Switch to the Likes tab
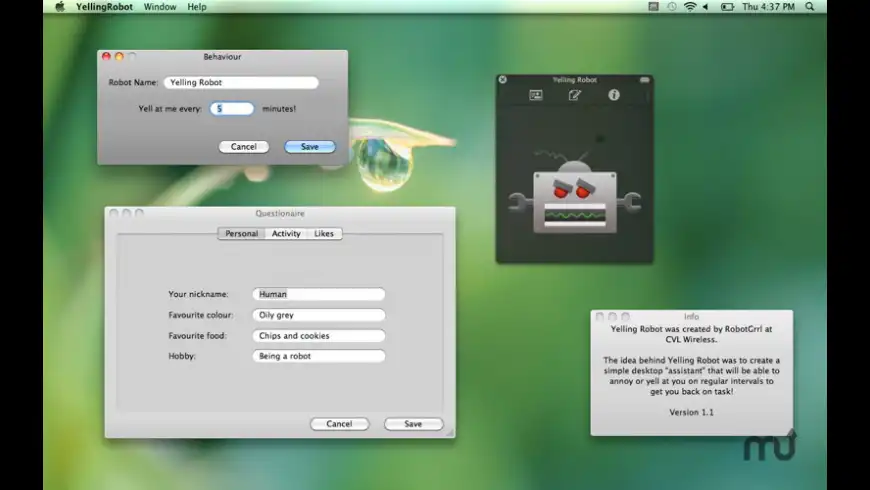870x490 pixels. 324,234
